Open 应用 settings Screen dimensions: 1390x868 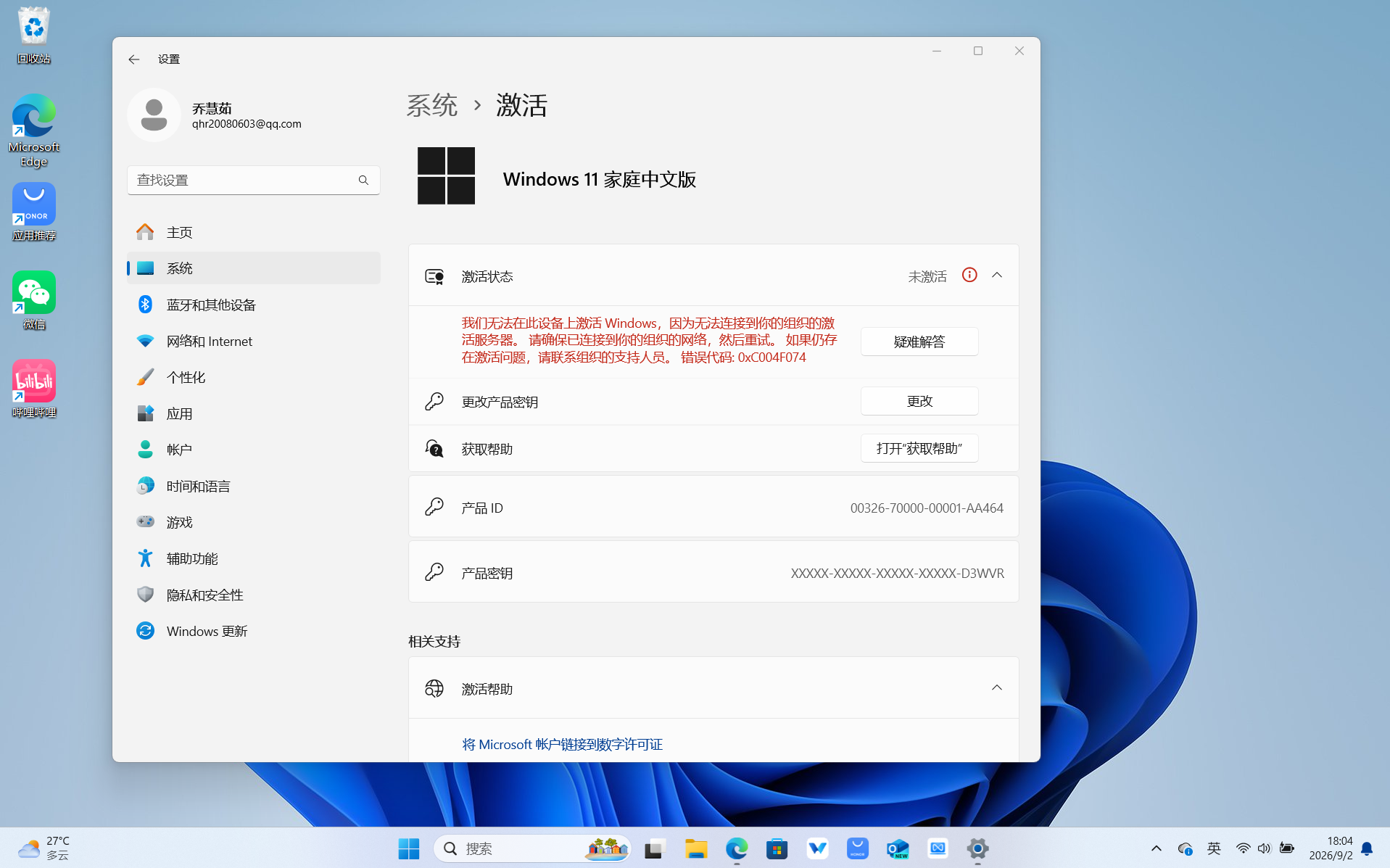coord(253,413)
